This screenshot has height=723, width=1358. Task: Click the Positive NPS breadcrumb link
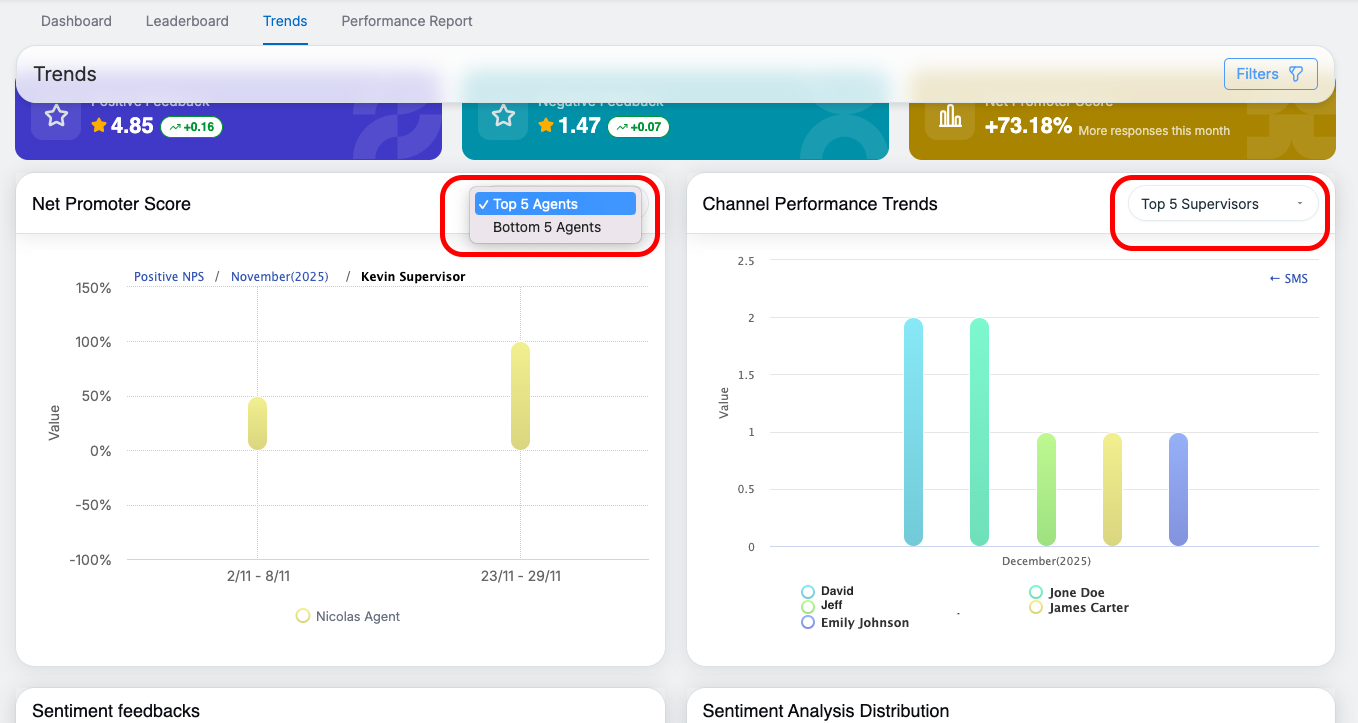click(169, 277)
